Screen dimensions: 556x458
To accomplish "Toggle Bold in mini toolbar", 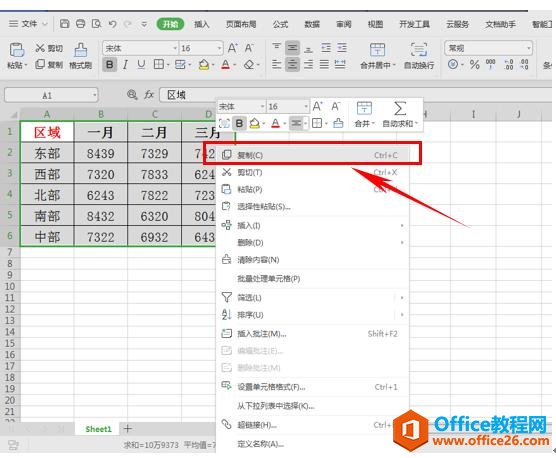I will 239,123.
